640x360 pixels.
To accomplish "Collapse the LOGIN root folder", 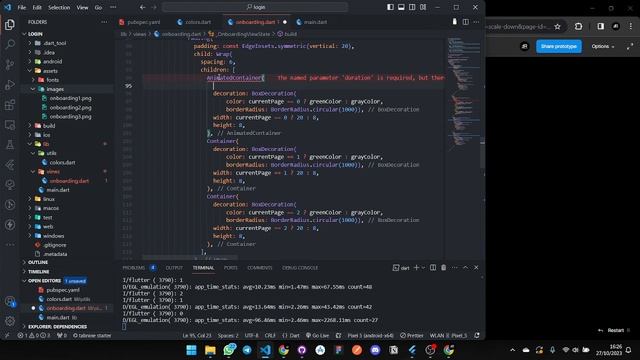I will click(35, 34).
